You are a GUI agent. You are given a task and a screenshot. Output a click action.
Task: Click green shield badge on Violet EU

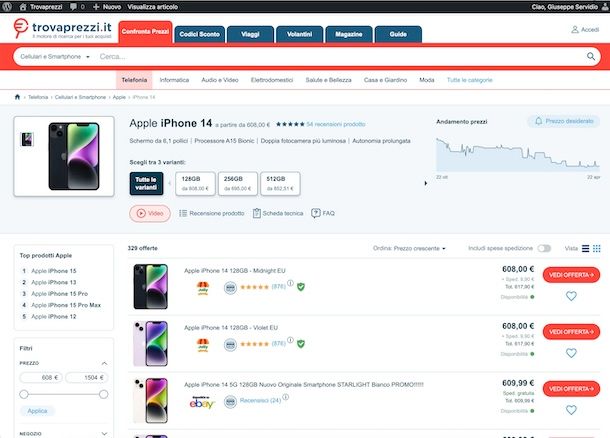tap(301, 344)
